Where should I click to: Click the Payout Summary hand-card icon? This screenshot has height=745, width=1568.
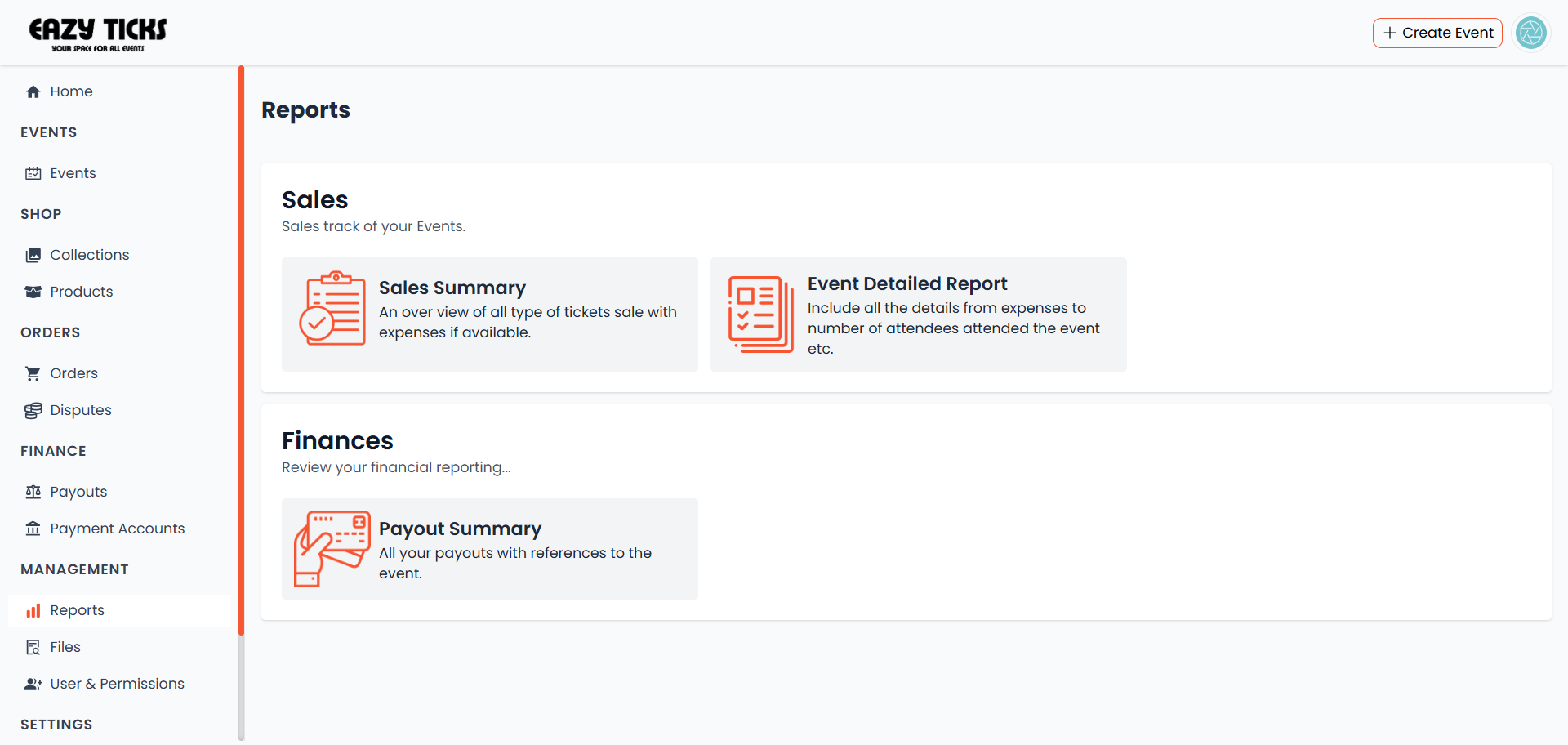[331, 549]
